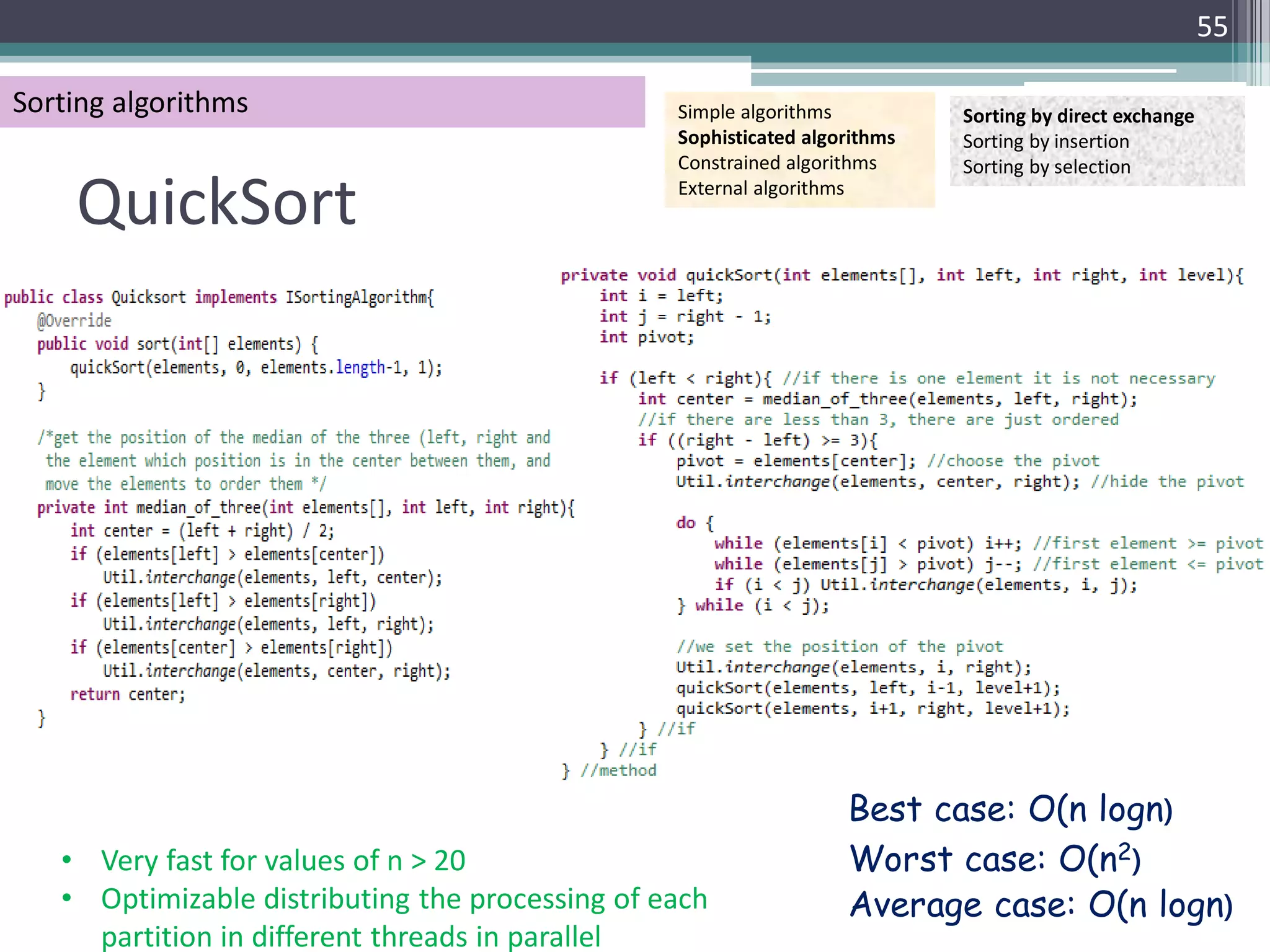The width and height of the screenshot is (1270, 952).
Task: Click the Average case complexity line
Action: [1041, 905]
